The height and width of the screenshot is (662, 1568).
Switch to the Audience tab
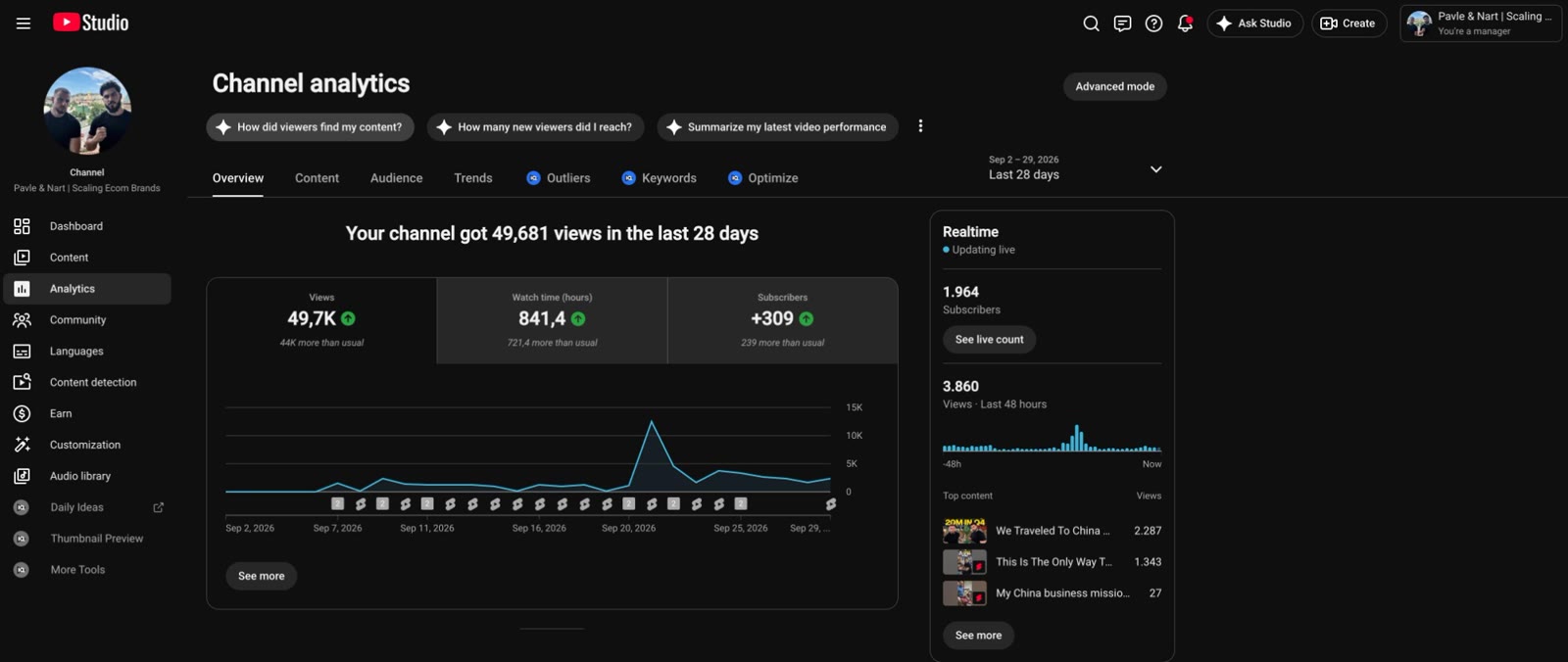(397, 178)
